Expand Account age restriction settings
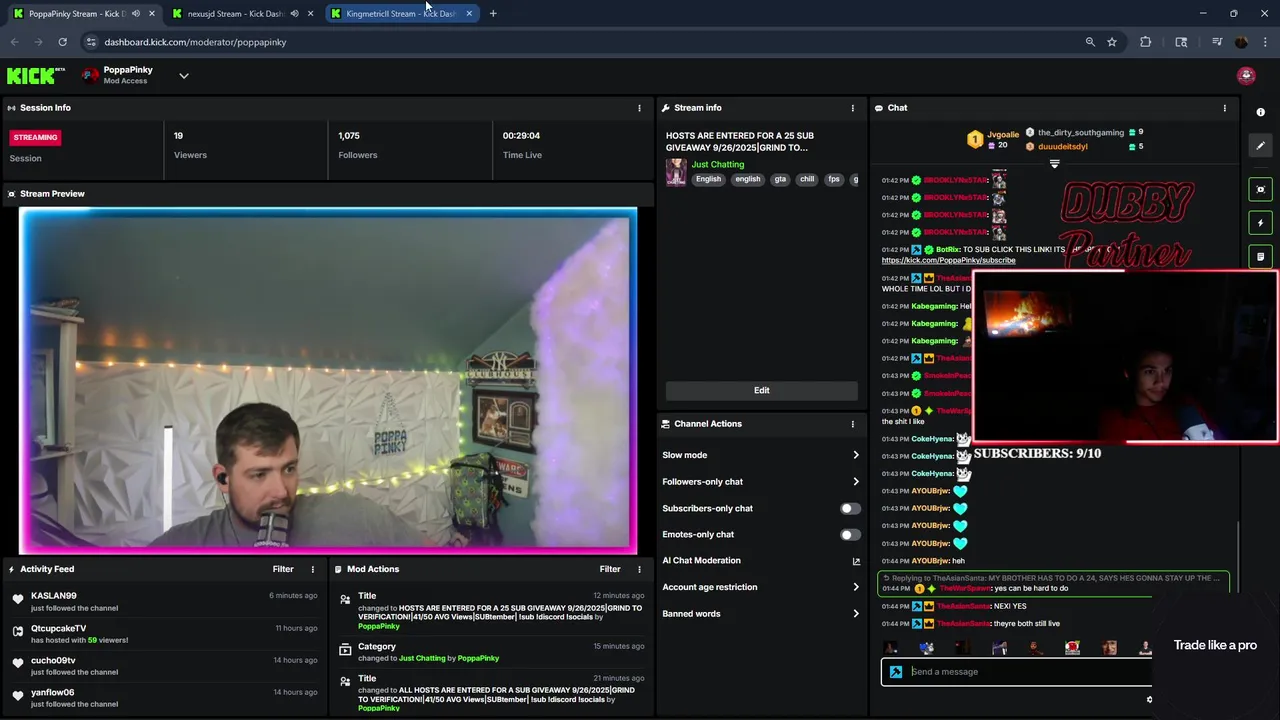The width and height of the screenshot is (1280, 720). coord(761,587)
